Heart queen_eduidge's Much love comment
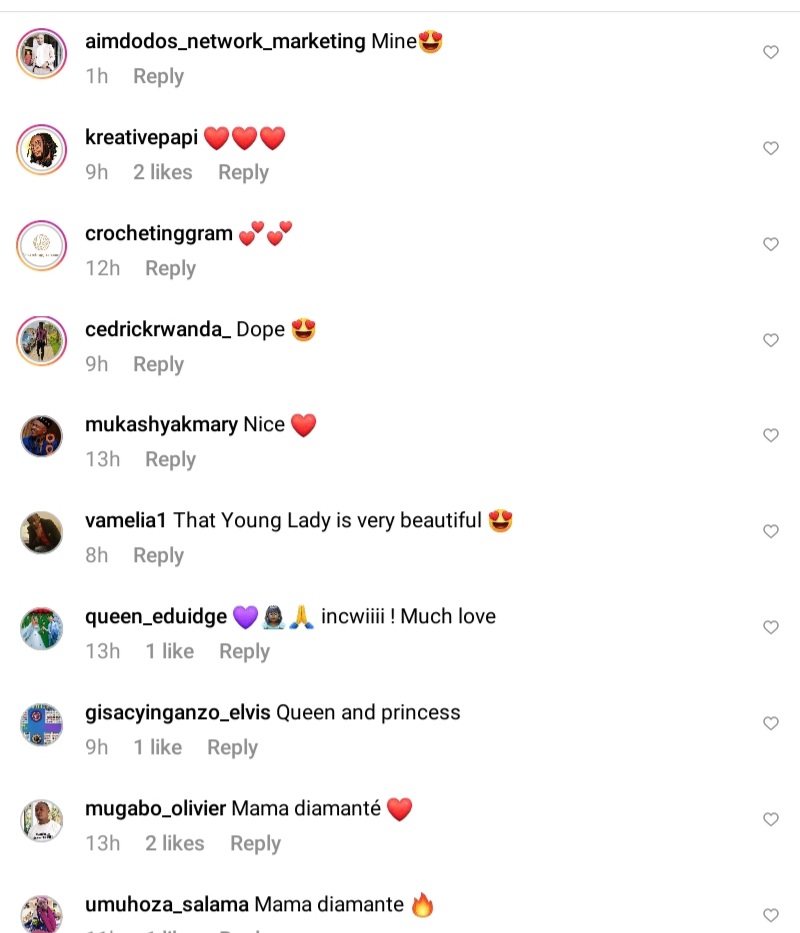800x933 pixels. coord(771,627)
